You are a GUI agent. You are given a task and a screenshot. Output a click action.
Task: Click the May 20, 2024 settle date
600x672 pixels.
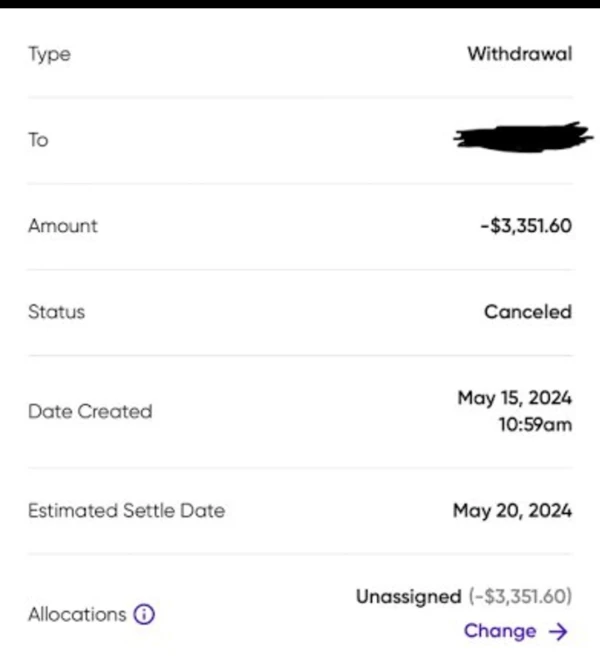[512, 511]
